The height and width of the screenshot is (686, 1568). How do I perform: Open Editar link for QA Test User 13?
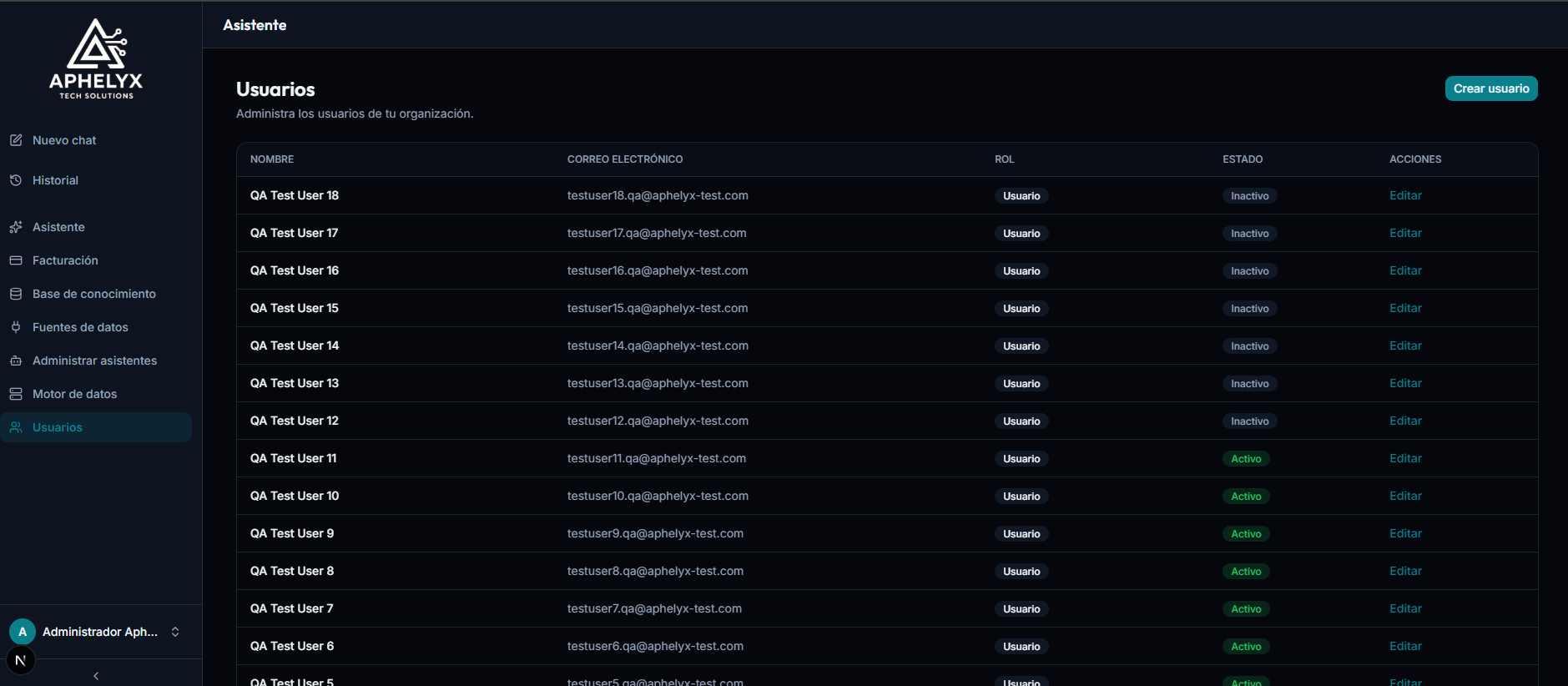pos(1405,383)
